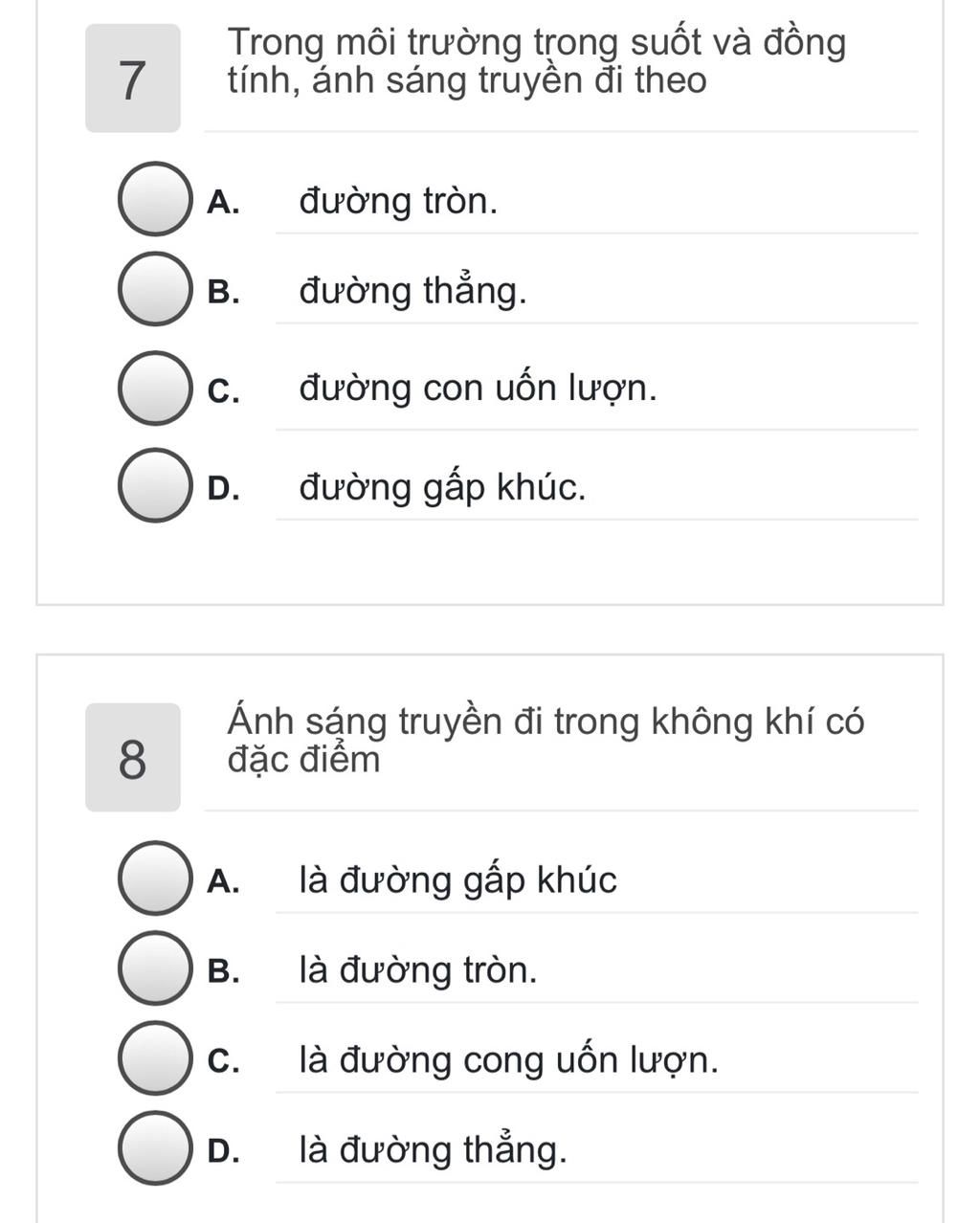Image resolution: width=980 pixels, height=1223 pixels.
Task: Choose answer text "là đường cong uốn lượn."
Action: point(508,1060)
